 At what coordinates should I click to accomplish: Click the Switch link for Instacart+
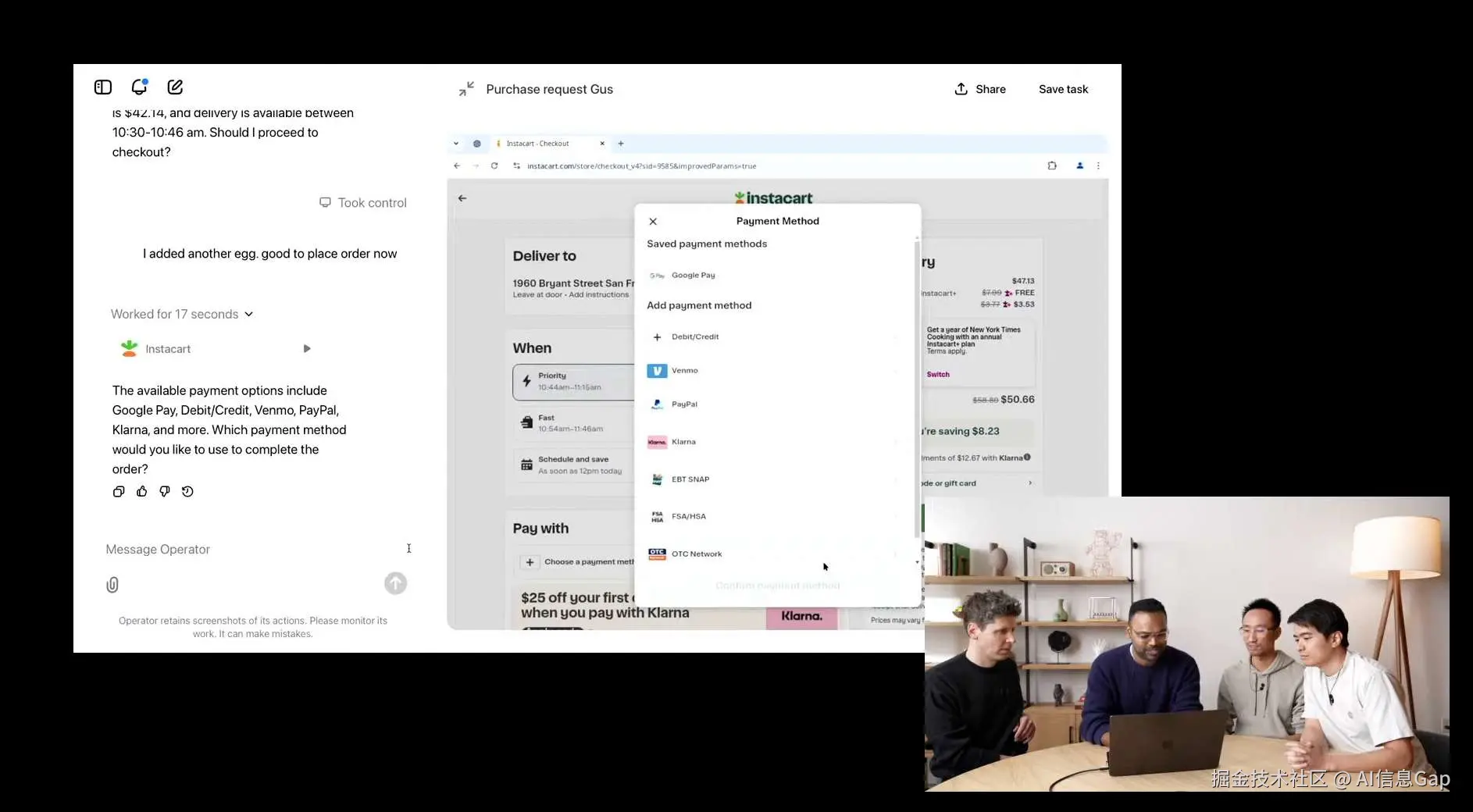pyautogui.click(x=938, y=375)
